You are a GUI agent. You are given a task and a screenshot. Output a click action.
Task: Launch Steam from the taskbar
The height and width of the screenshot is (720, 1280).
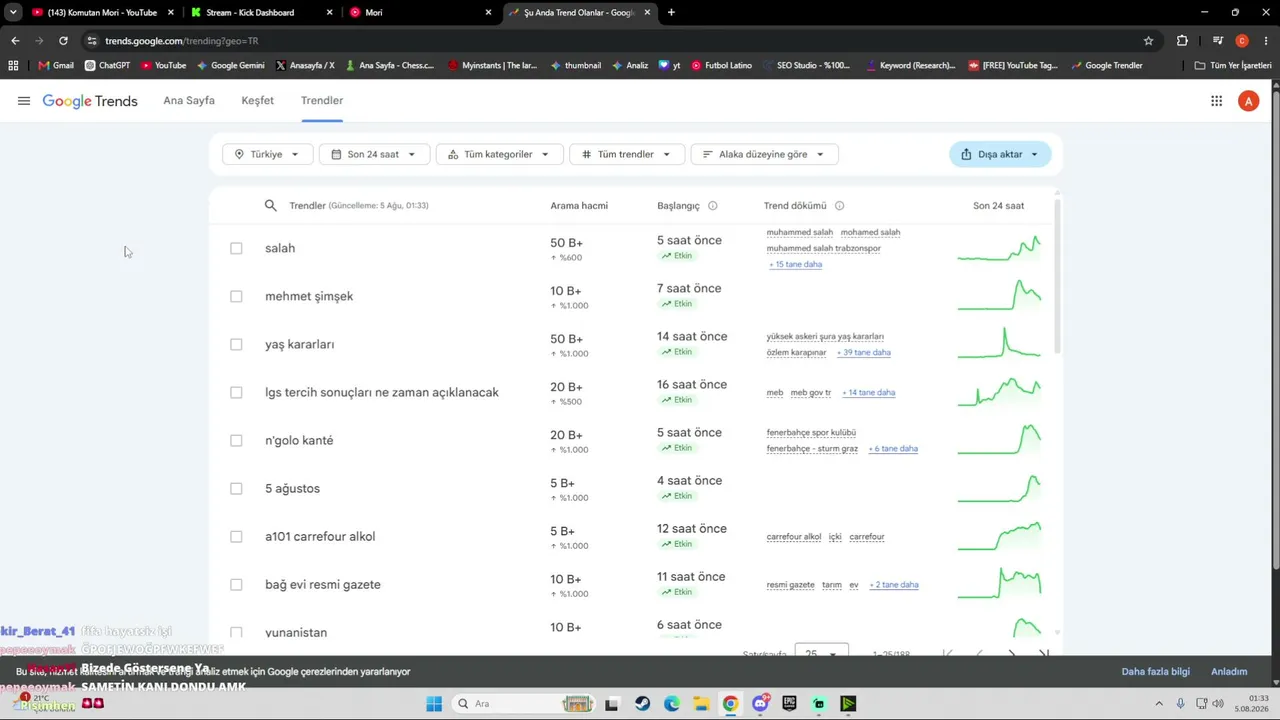642,704
